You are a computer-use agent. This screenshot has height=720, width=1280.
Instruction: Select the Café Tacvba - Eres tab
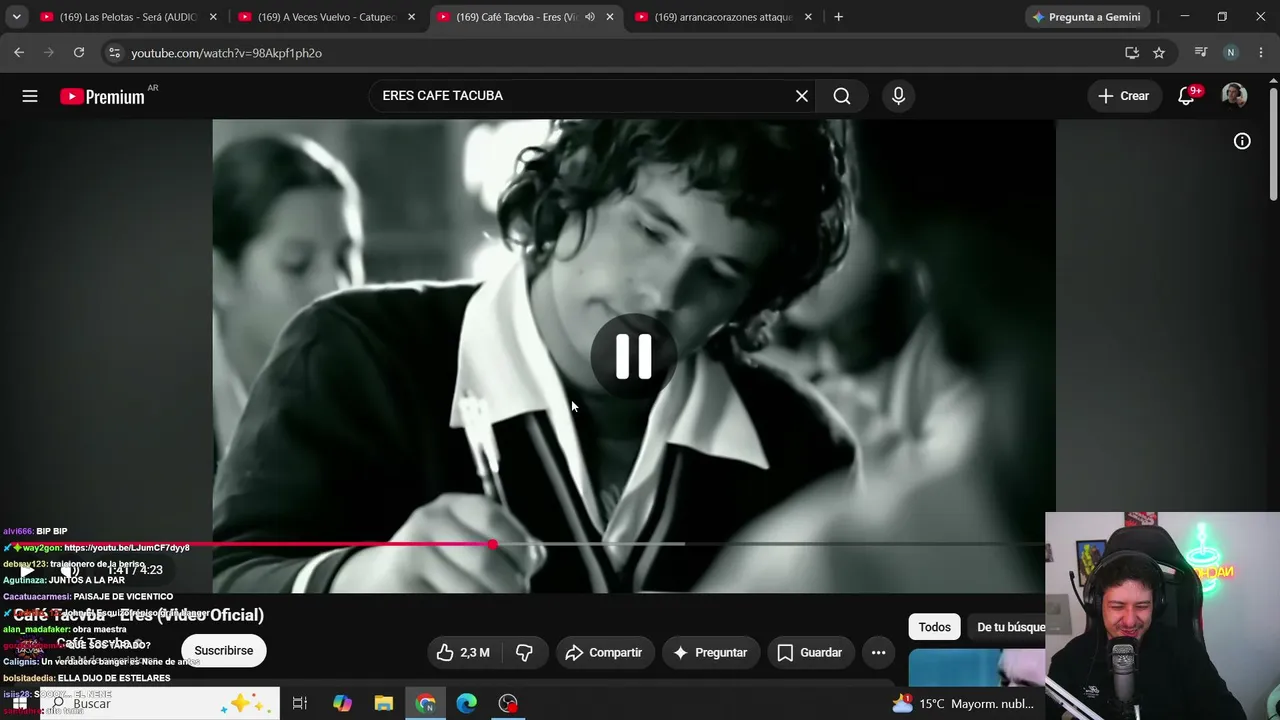[525, 17]
